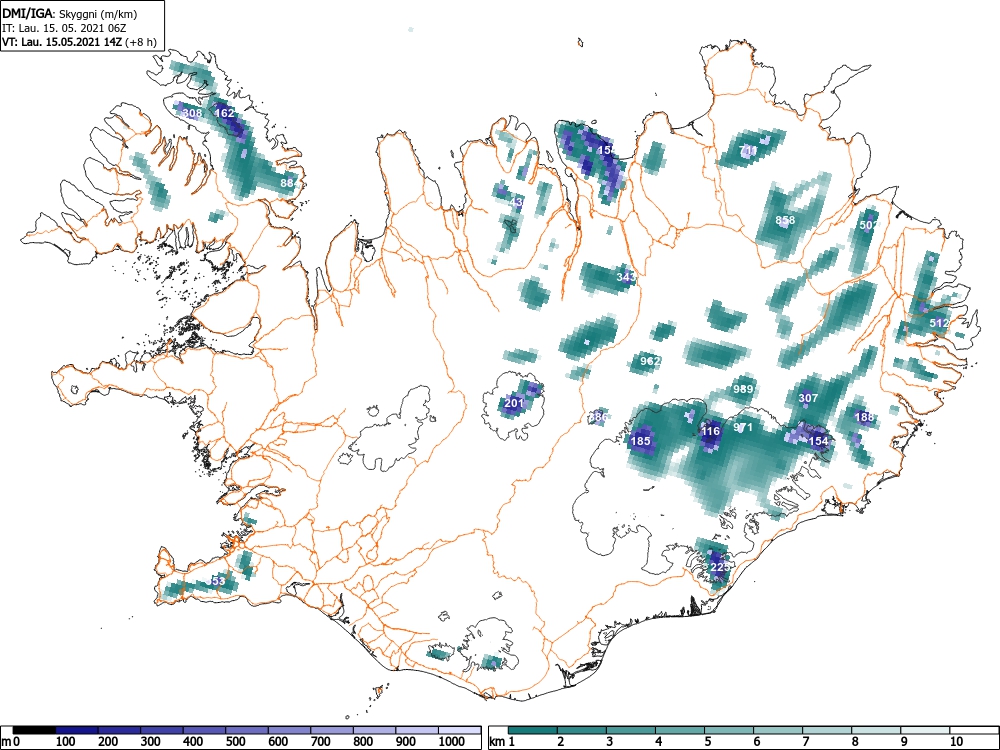Click the '100' label on the metre scale
The height and width of the screenshot is (750, 1000).
(x=66, y=741)
